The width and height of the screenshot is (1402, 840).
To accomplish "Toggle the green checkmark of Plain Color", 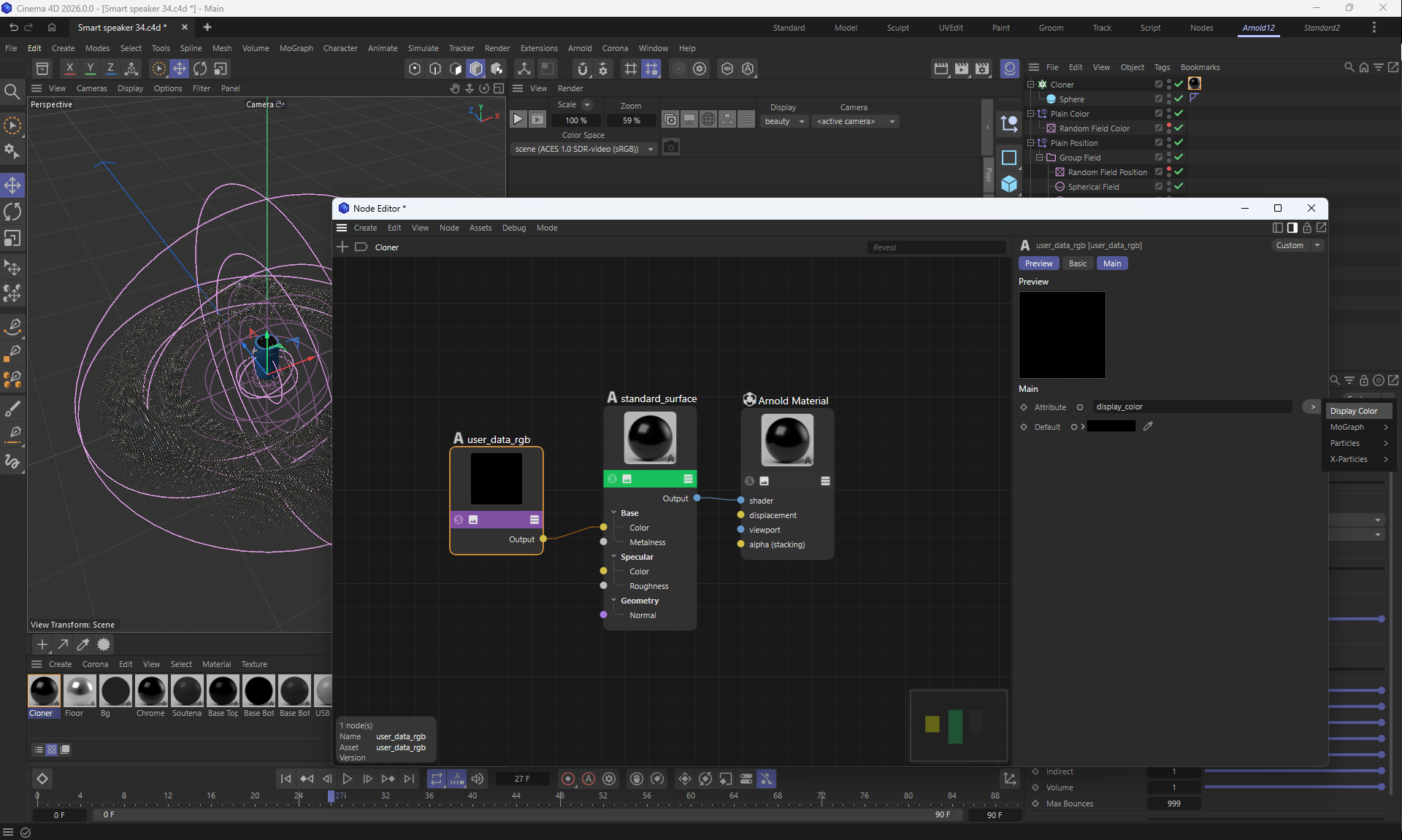I will point(1179,113).
